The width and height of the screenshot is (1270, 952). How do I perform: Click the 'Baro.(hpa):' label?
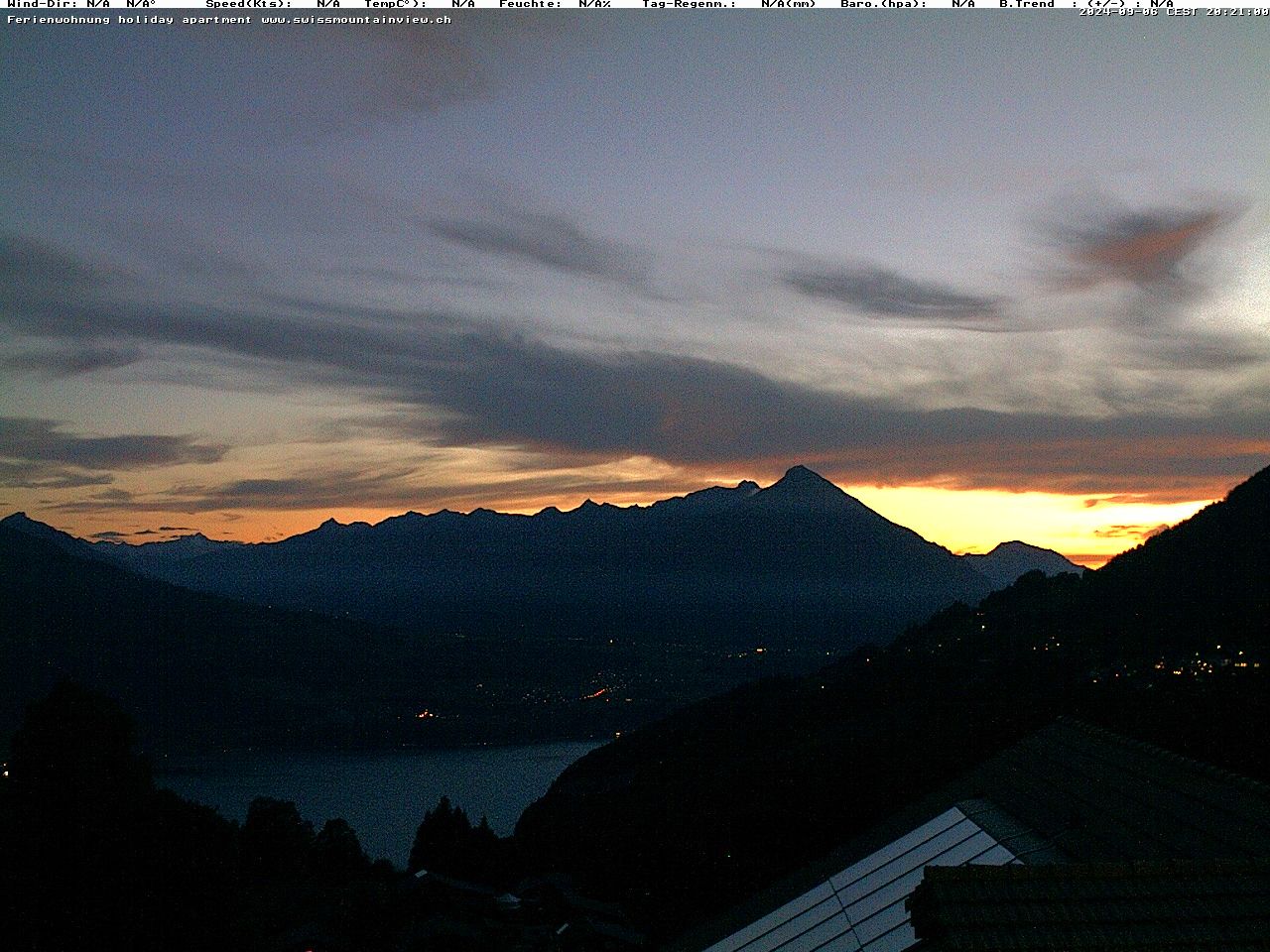pos(884,4)
